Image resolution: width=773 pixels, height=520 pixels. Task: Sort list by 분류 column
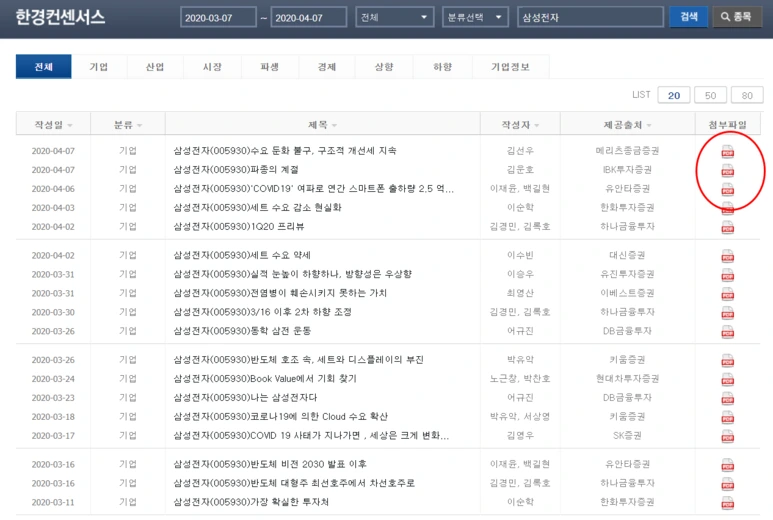click(128, 125)
